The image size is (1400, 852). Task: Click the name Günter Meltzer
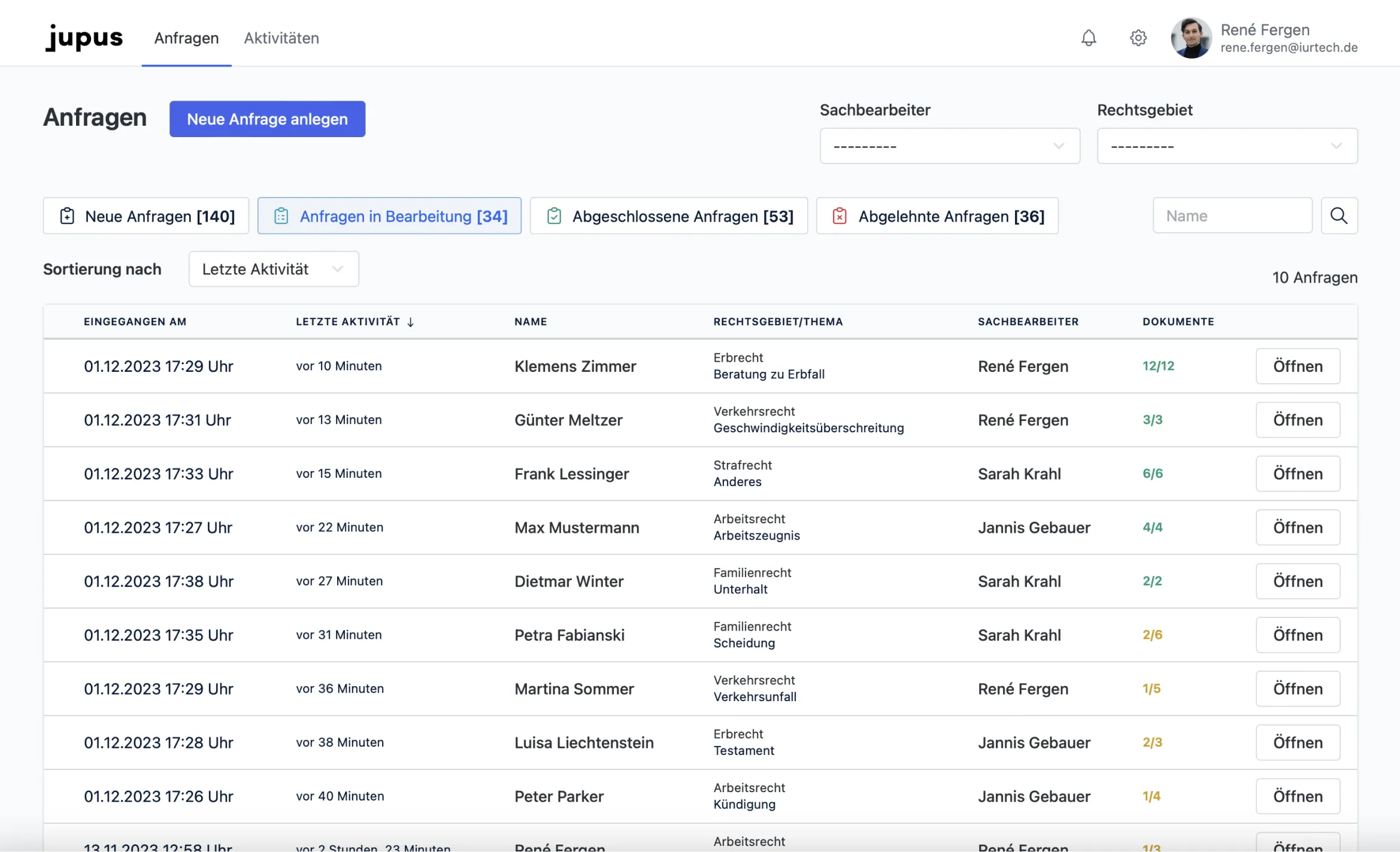click(x=568, y=420)
